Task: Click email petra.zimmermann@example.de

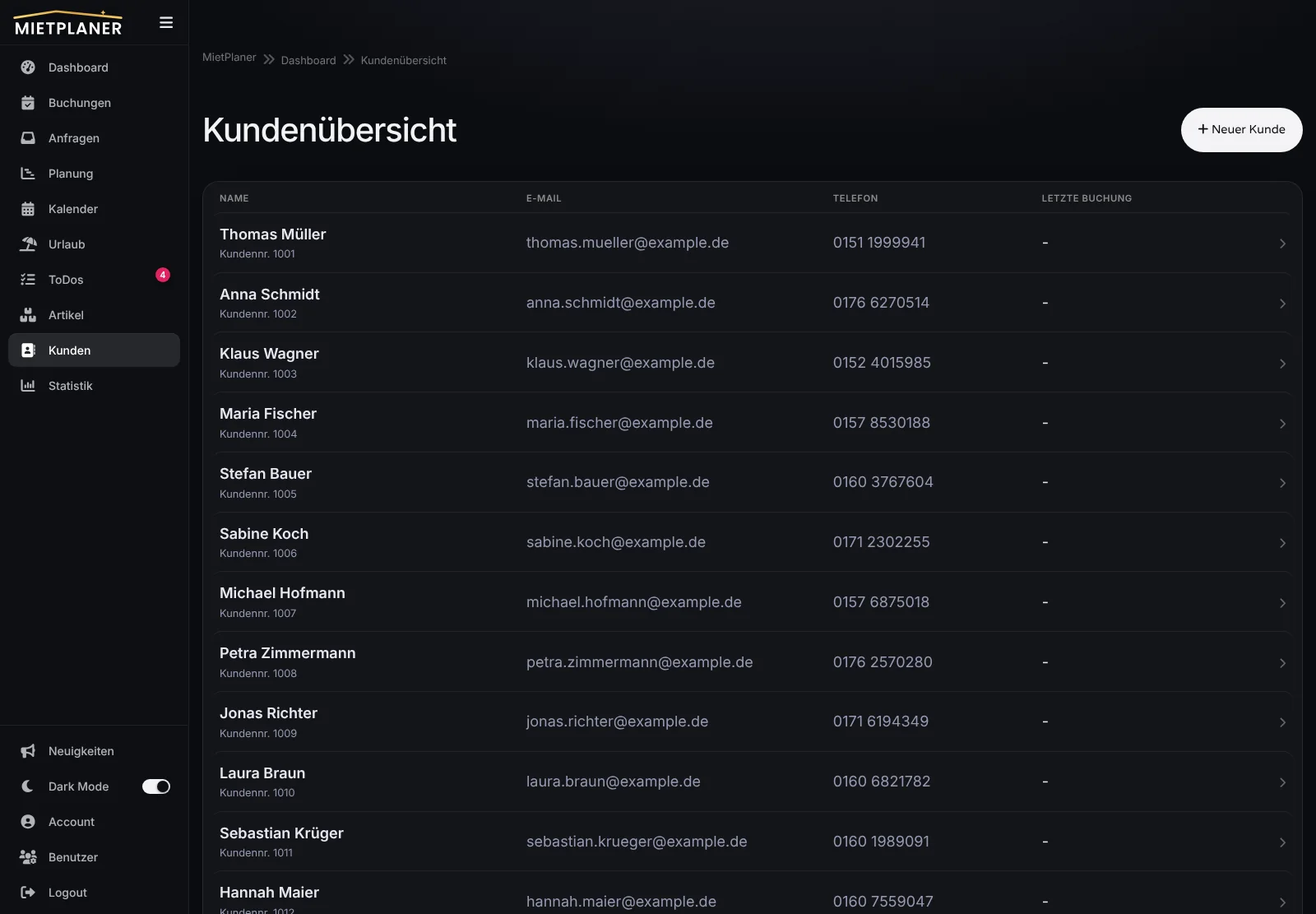Action: pos(639,662)
